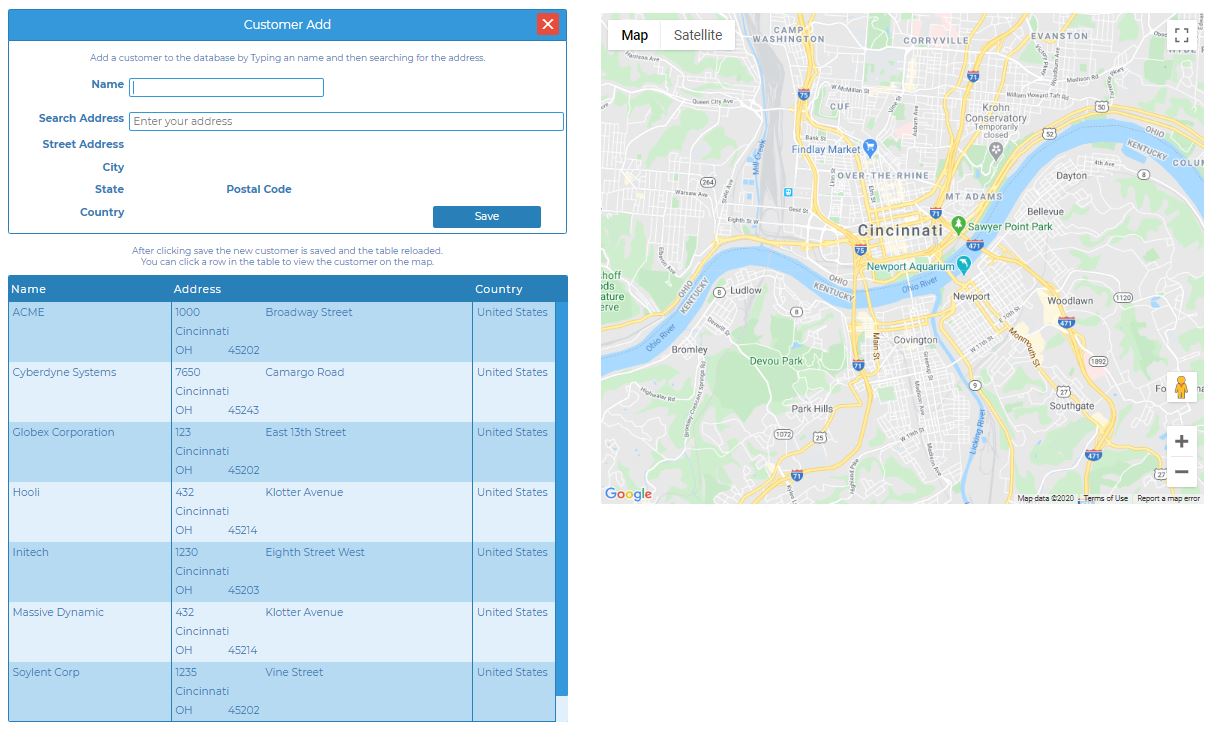Screen dimensions: 1221x739
Task: Click postal code 45243
Action: coord(243,410)
